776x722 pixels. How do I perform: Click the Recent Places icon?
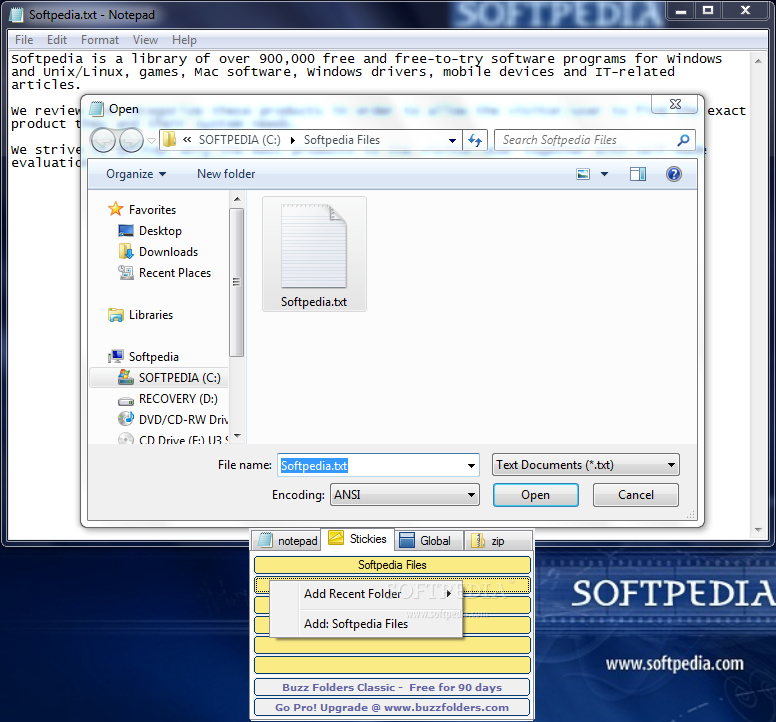pos(126,272)
